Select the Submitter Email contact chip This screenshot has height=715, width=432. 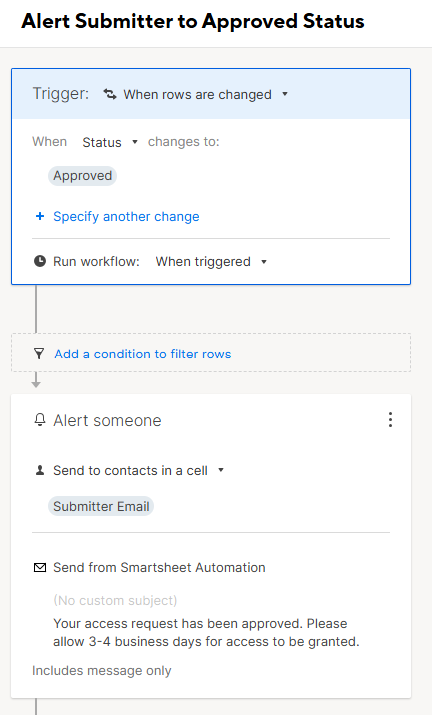pos(101,506)
